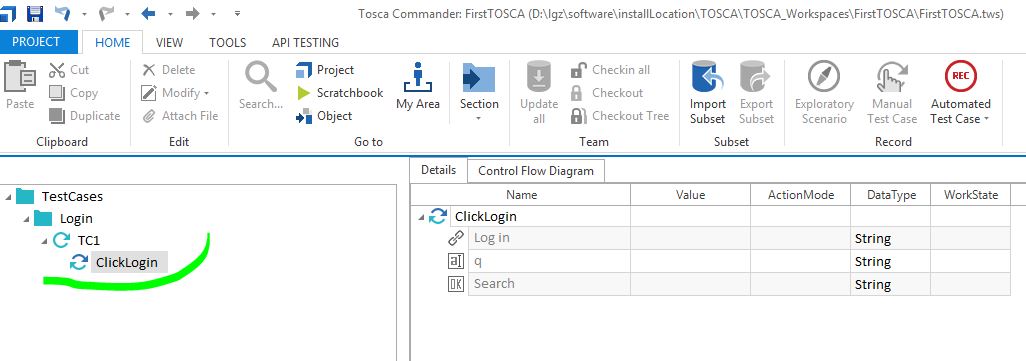This screenshot has width=1026, height=361.
Task: Expand the Section dropdown
Action: (479, 118)
